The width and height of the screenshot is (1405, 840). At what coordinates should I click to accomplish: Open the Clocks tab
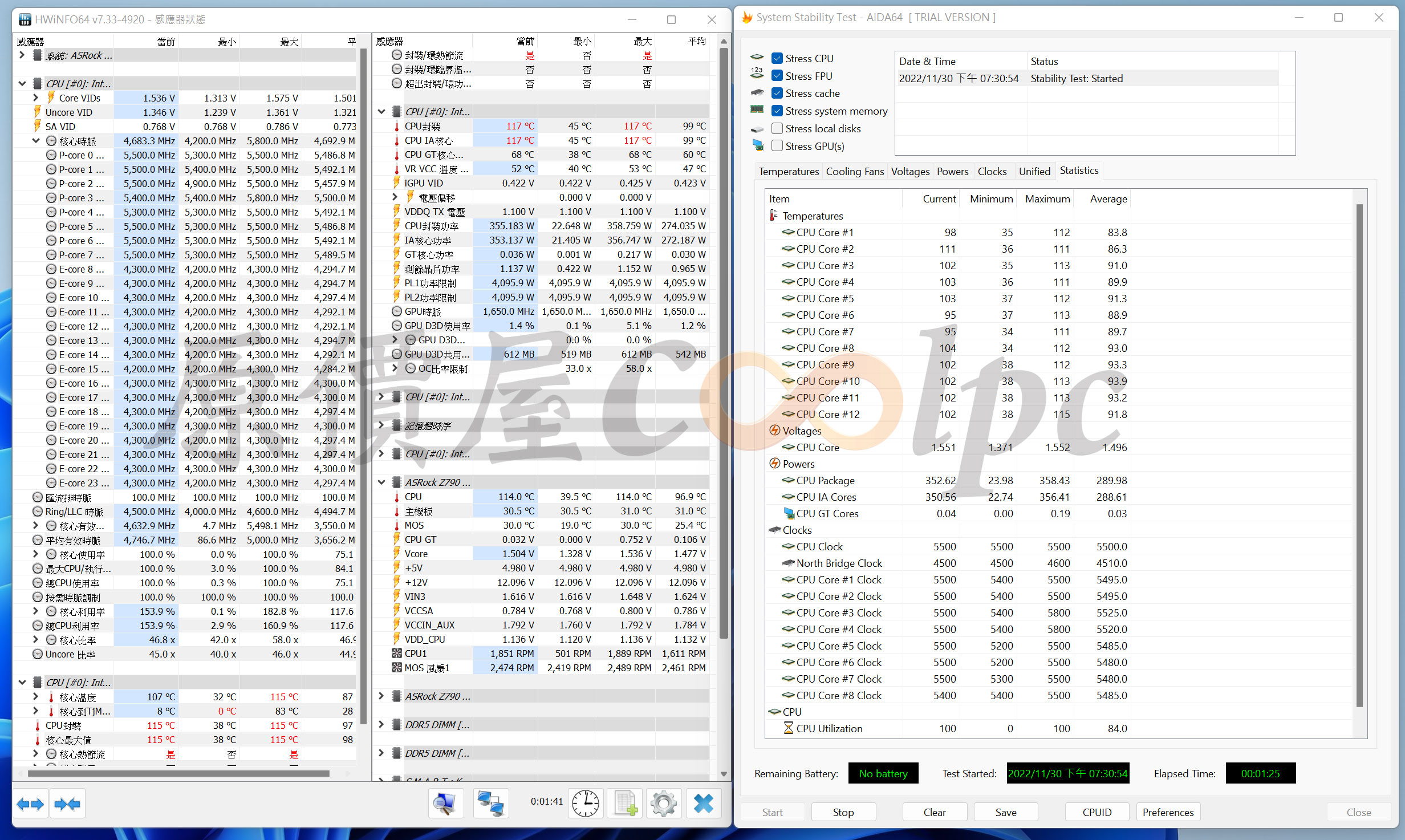tap(992, 171)
